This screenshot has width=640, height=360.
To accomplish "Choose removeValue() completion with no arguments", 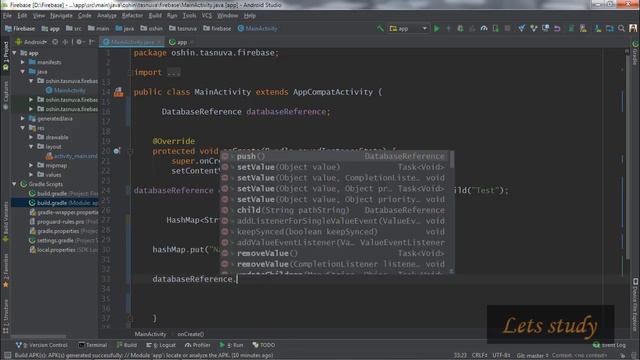I will point(334,253).
